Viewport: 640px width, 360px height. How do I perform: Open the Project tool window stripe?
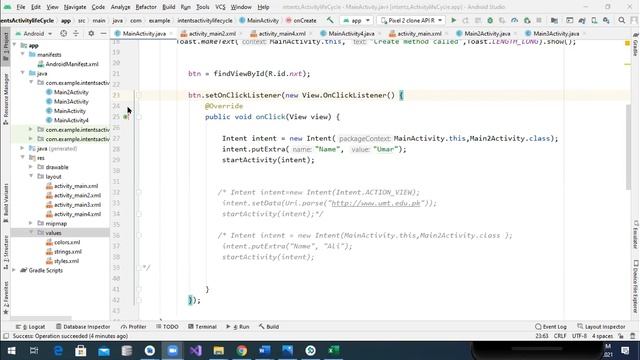[6, 47]
